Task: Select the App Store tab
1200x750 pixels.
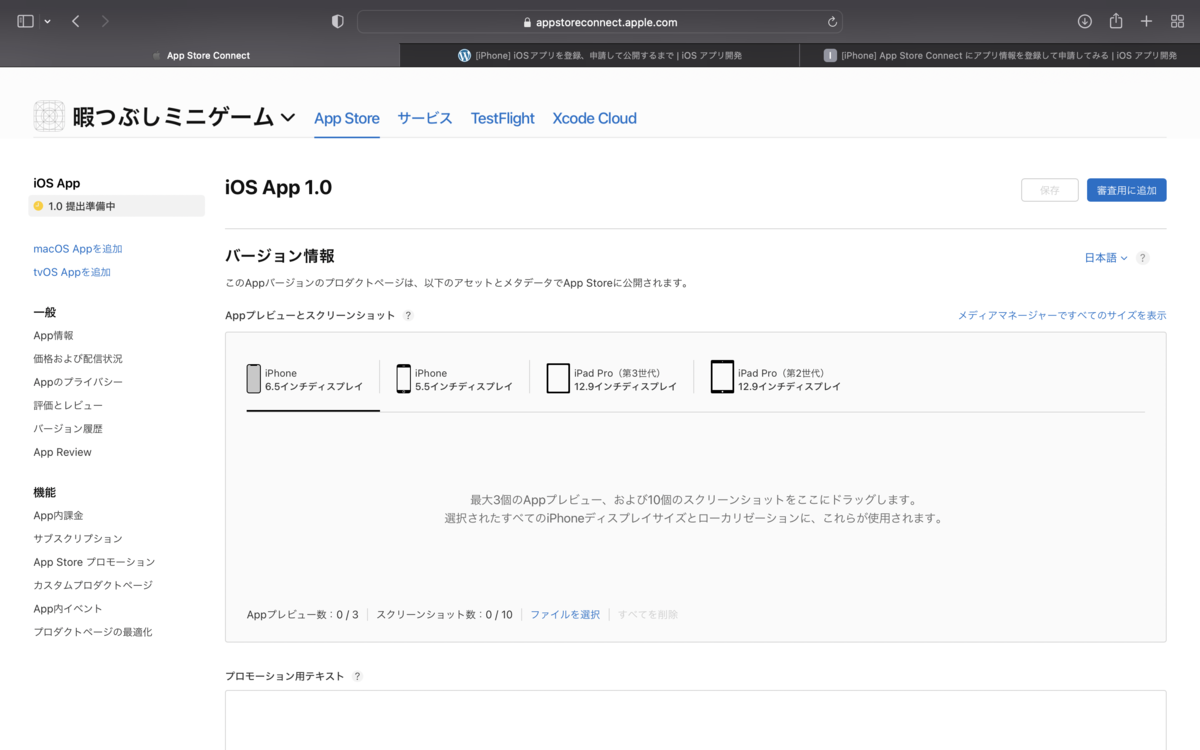Action: click(x=347, y=118)
